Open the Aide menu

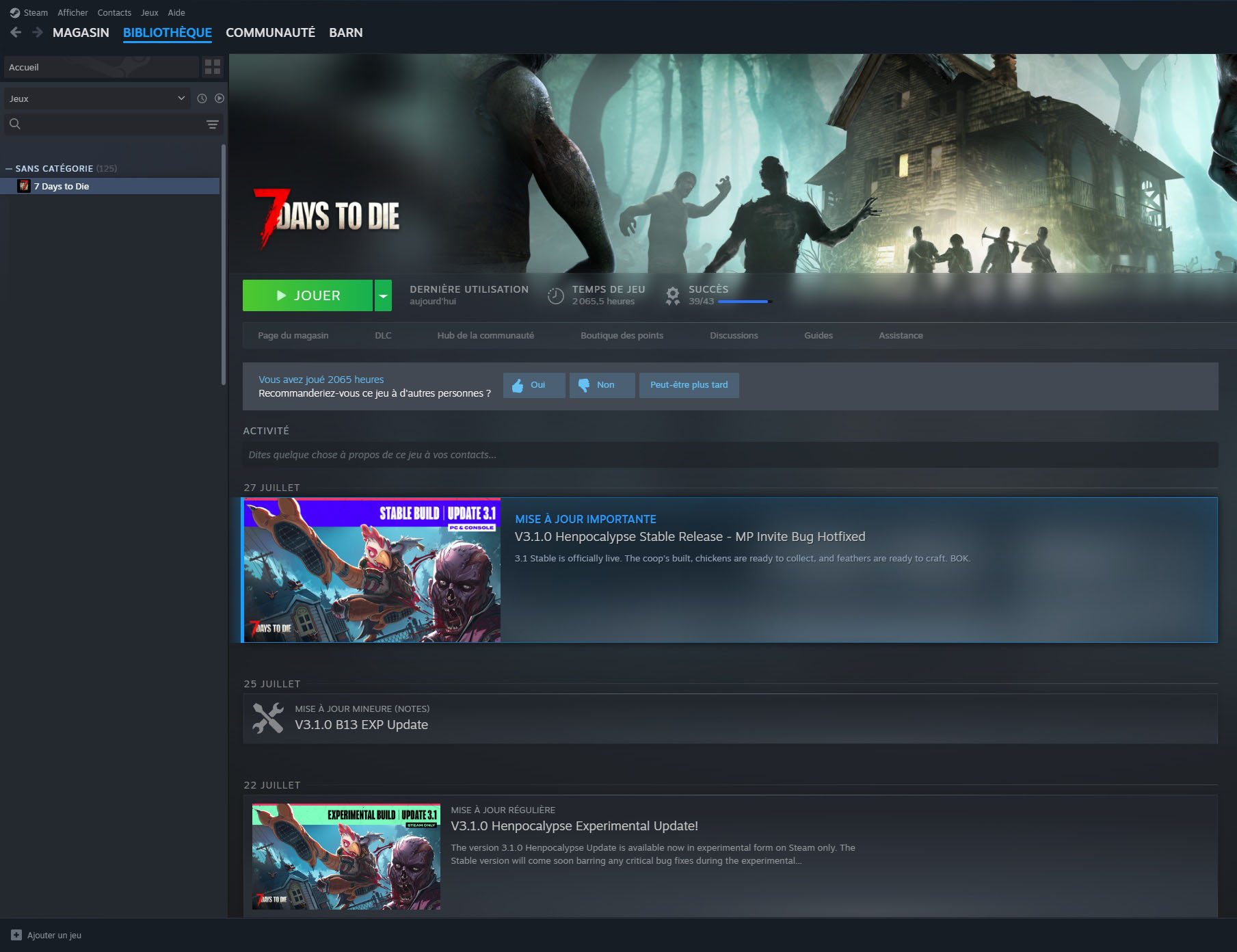pyautogui.click(x=176, y=13)
